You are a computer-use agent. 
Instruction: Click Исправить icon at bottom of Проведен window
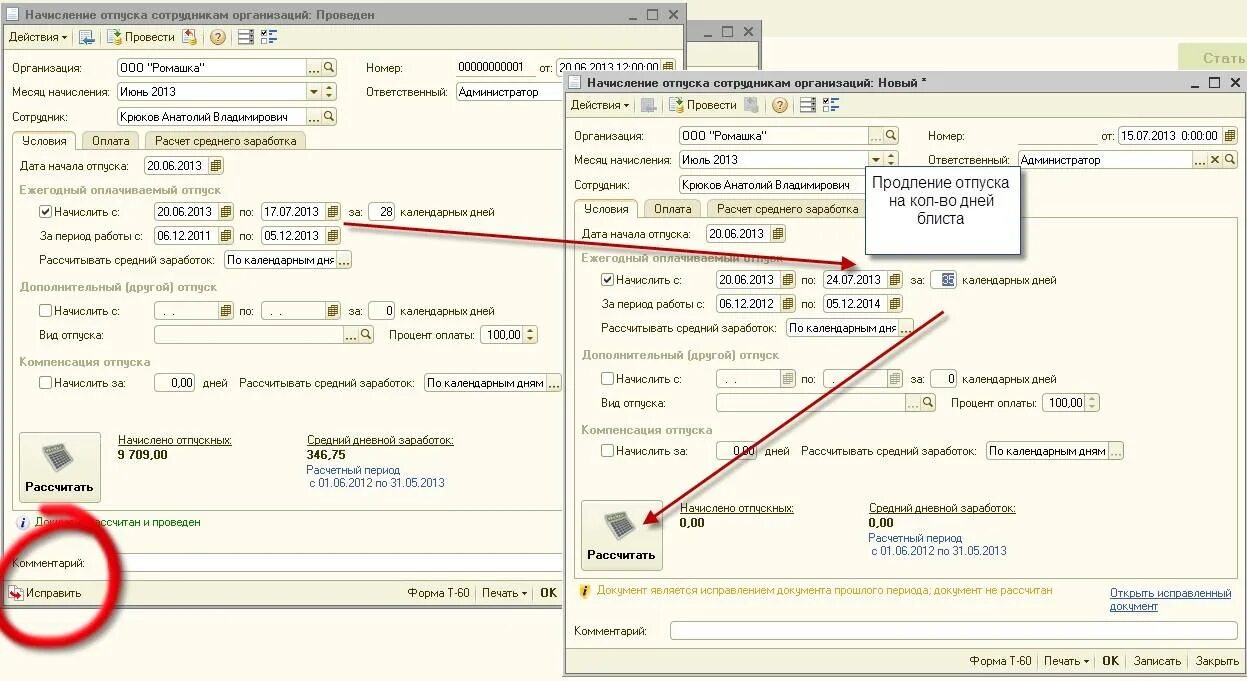[x=15, y=593]
